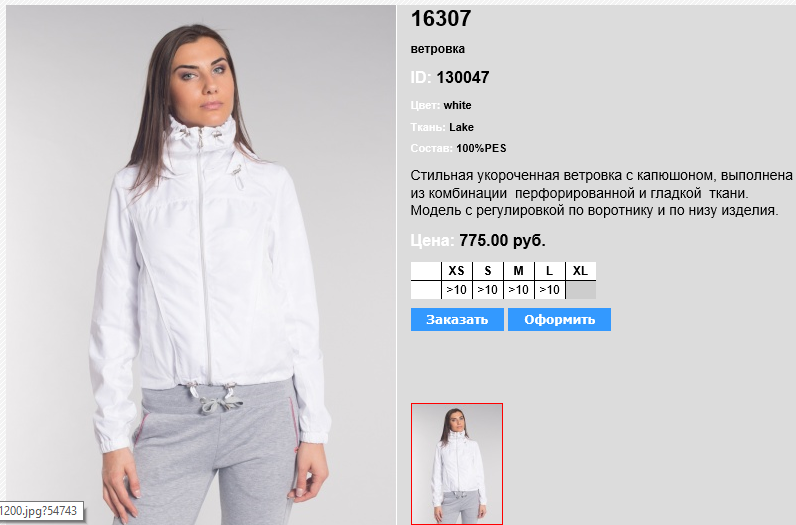Select the S size header cell
Image resolution: width=796 pixels, height=525 pixels.
pyautogui.click(x=488, y=271)
